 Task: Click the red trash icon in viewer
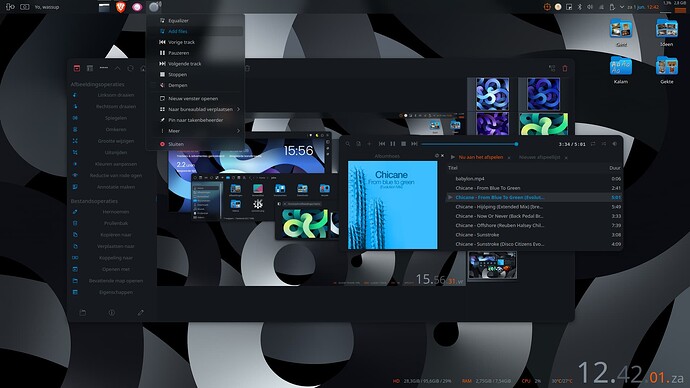(x=565, y=68)
